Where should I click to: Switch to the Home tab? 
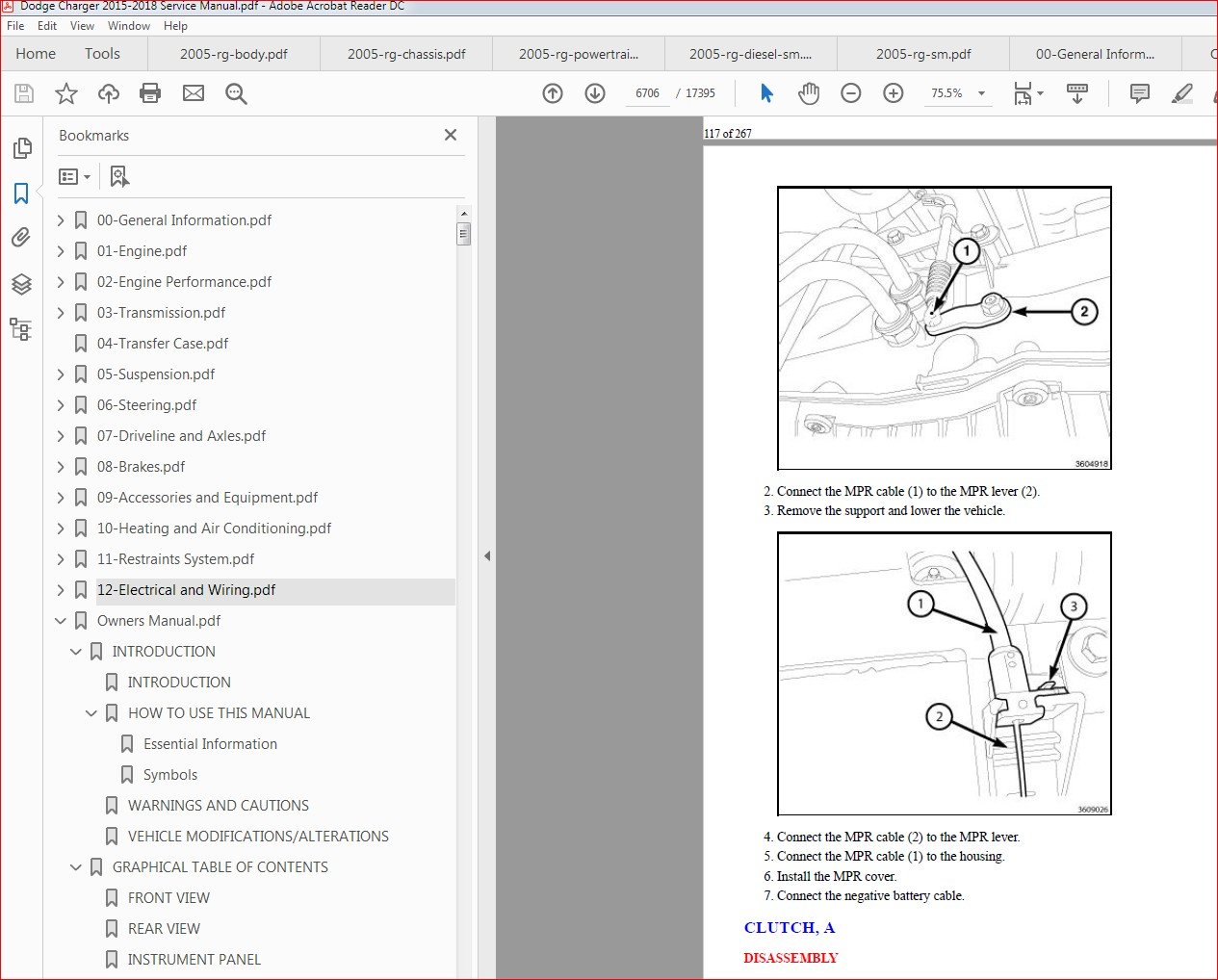(36, 54)
